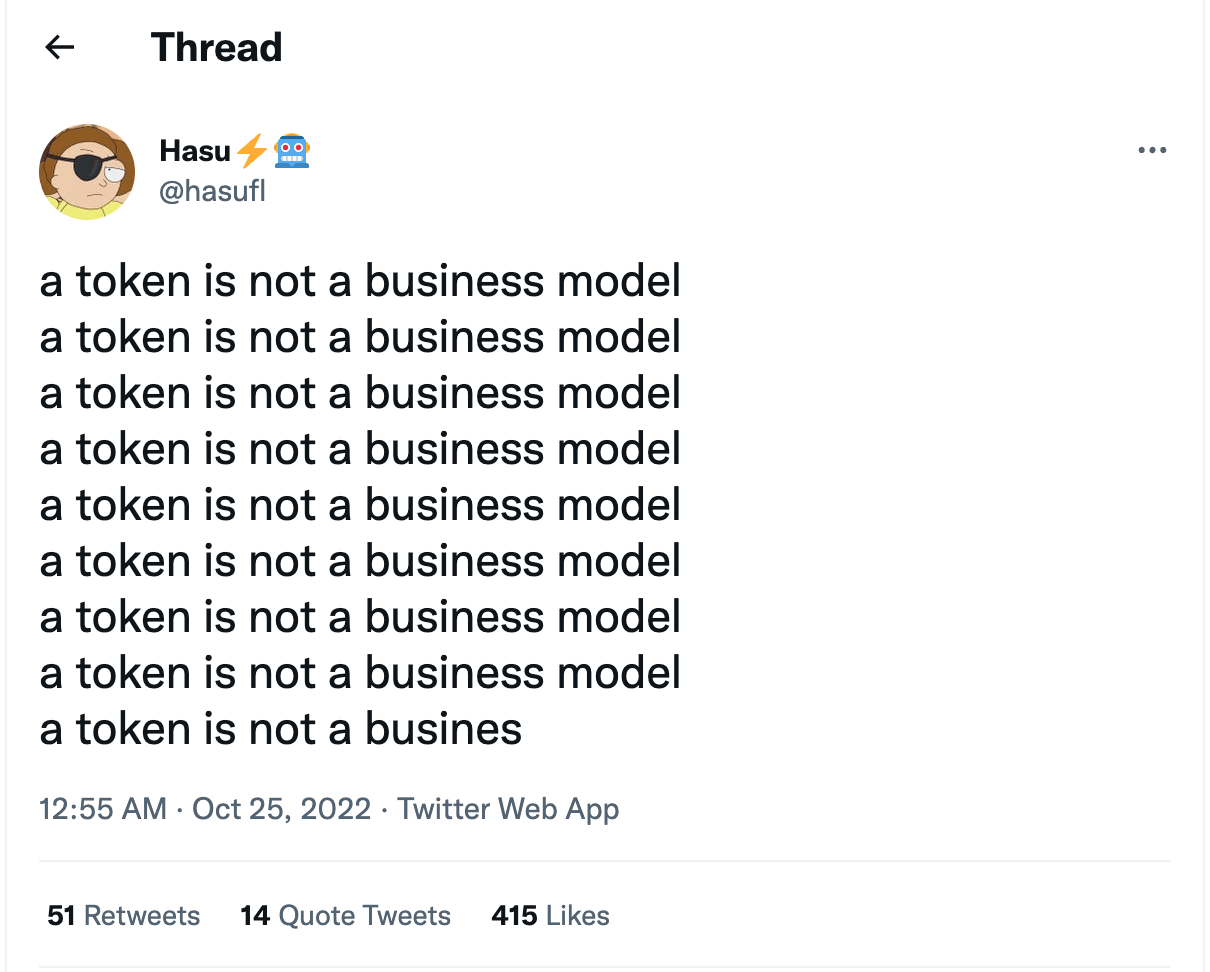Click the fifth line of tweet text
1210x972 pixels.
click(x=360, y=505)
